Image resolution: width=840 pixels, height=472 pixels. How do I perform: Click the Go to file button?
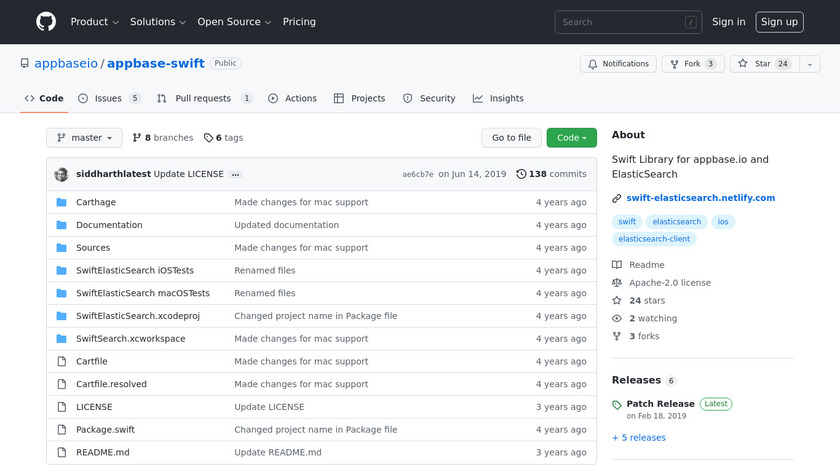(x=511, y=138)
